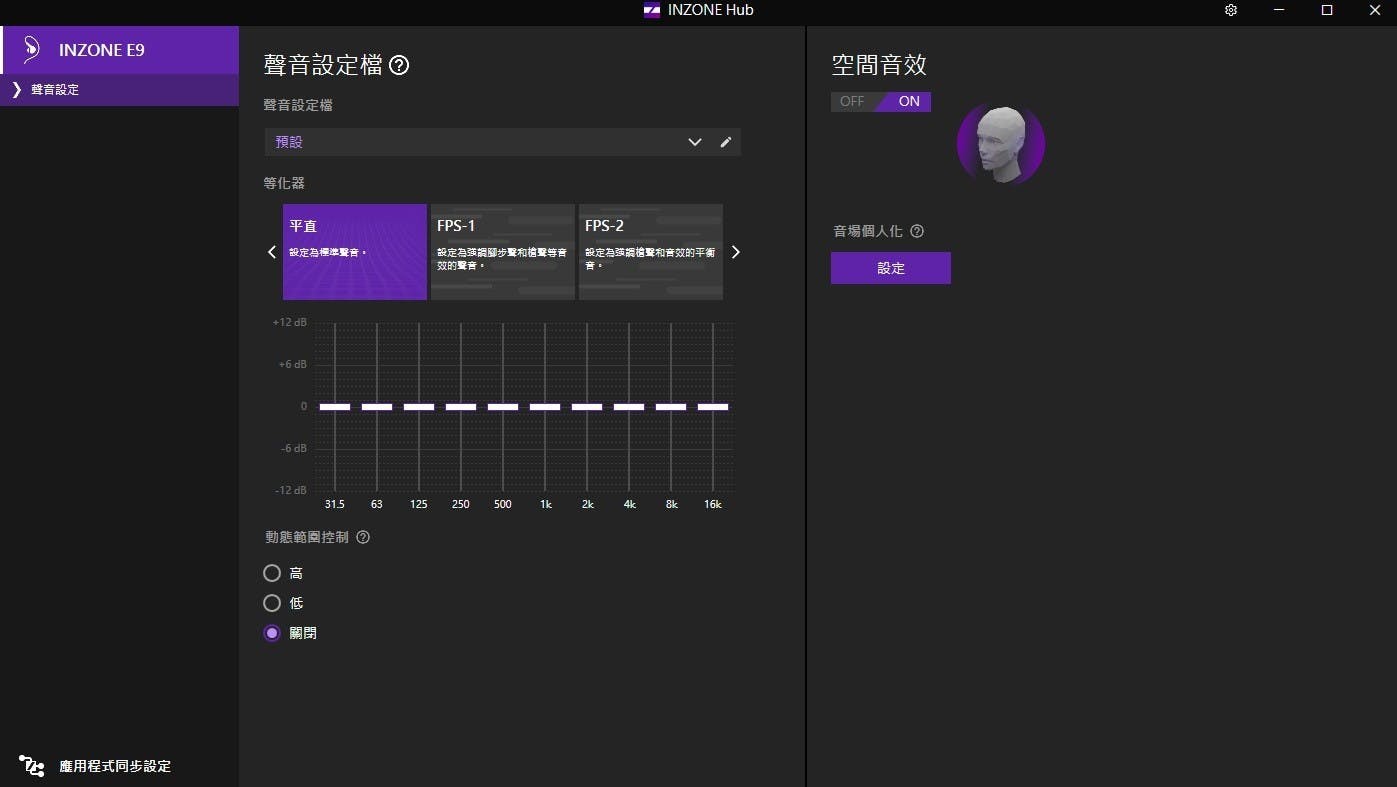Choose the FPS-2 equalizer preset

[650, 252]
